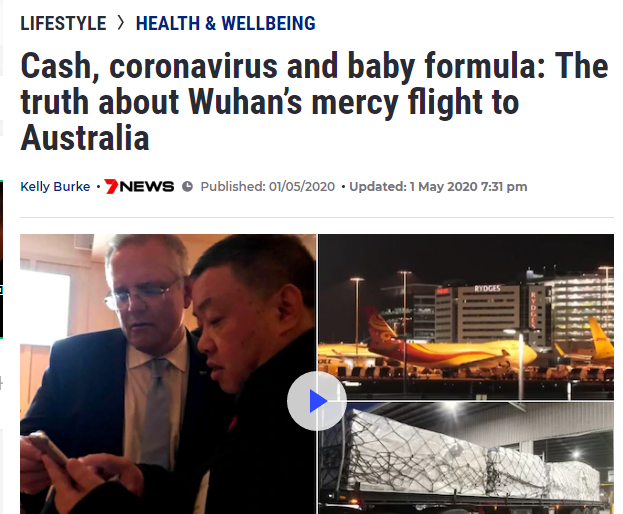Click the Wuhan mercy flight headline
This screenshot has height=514, width=623.
[x=314, y=101]
